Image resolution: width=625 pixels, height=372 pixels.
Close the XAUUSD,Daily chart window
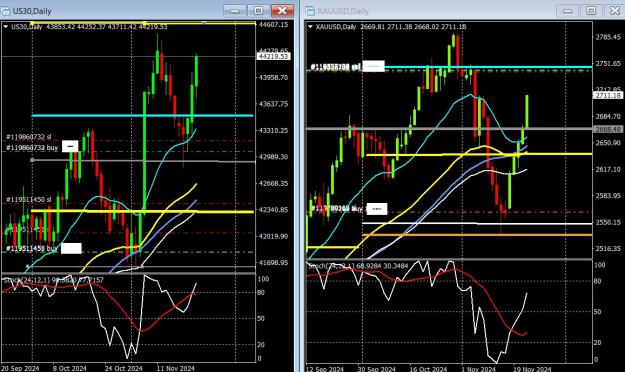(x=615, y=11)
